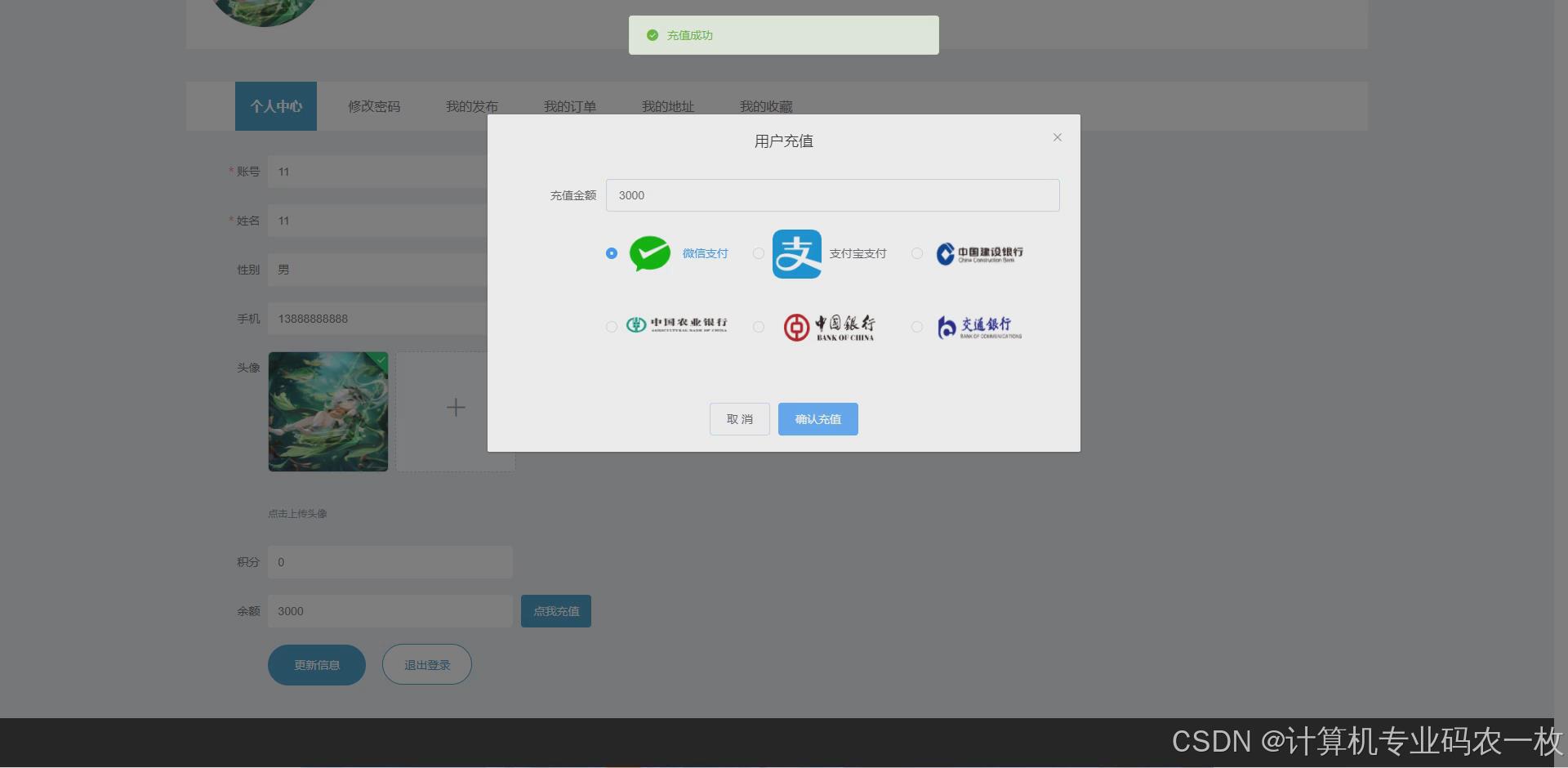Click the 账号 input field
Viewport: 1568px width, 768px height.
(378, 172)
